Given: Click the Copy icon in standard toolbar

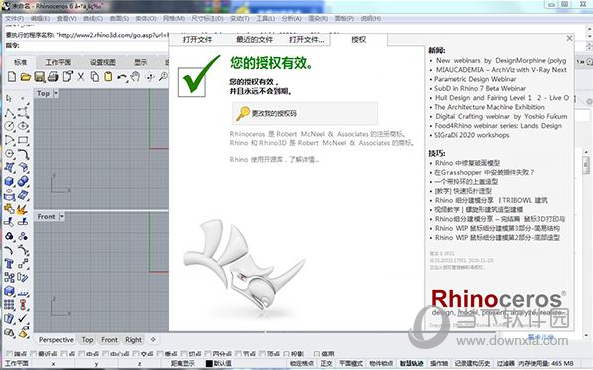Looking at the screenshot, I should [95, 77].
